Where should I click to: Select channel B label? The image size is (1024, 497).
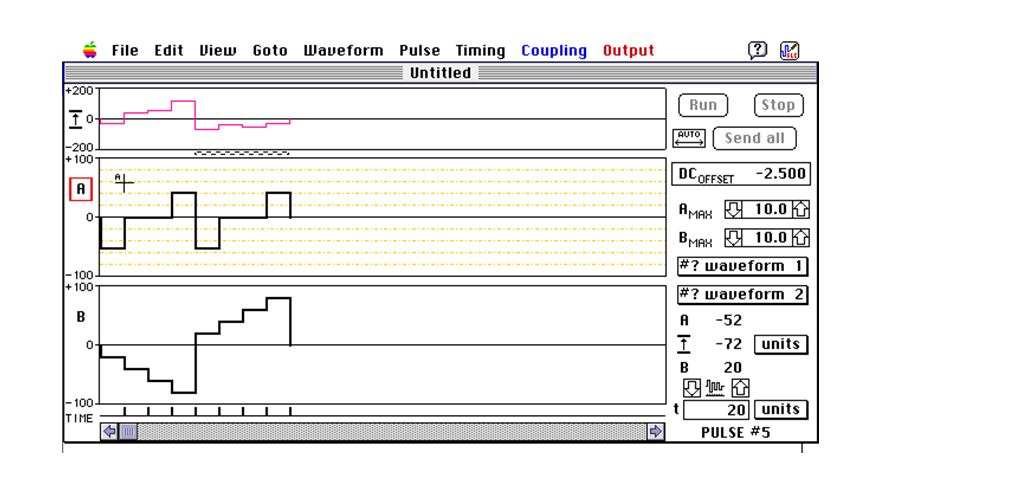pyautogui.click(x=81, y=317)
